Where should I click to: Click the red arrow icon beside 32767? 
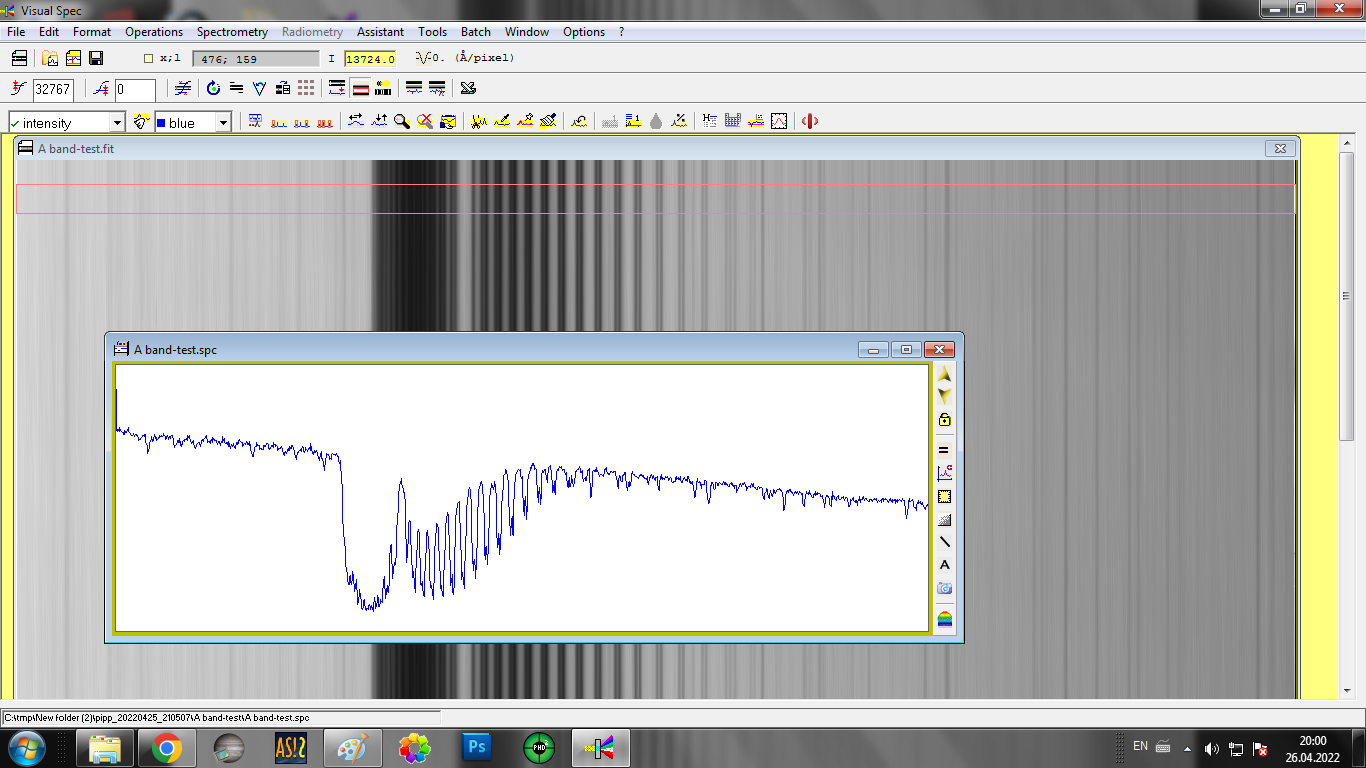pos(19,89)
